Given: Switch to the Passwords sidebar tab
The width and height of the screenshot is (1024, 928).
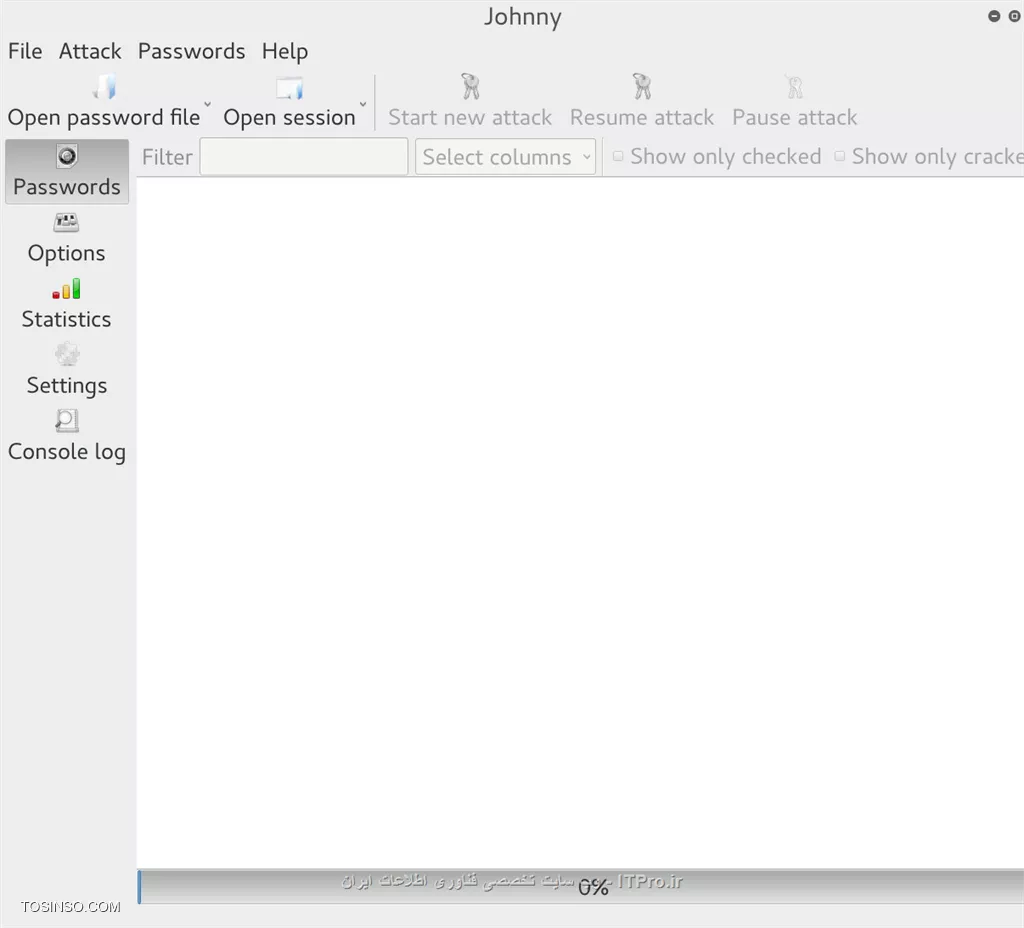Looking at the screenshot, I should point(67,171).
